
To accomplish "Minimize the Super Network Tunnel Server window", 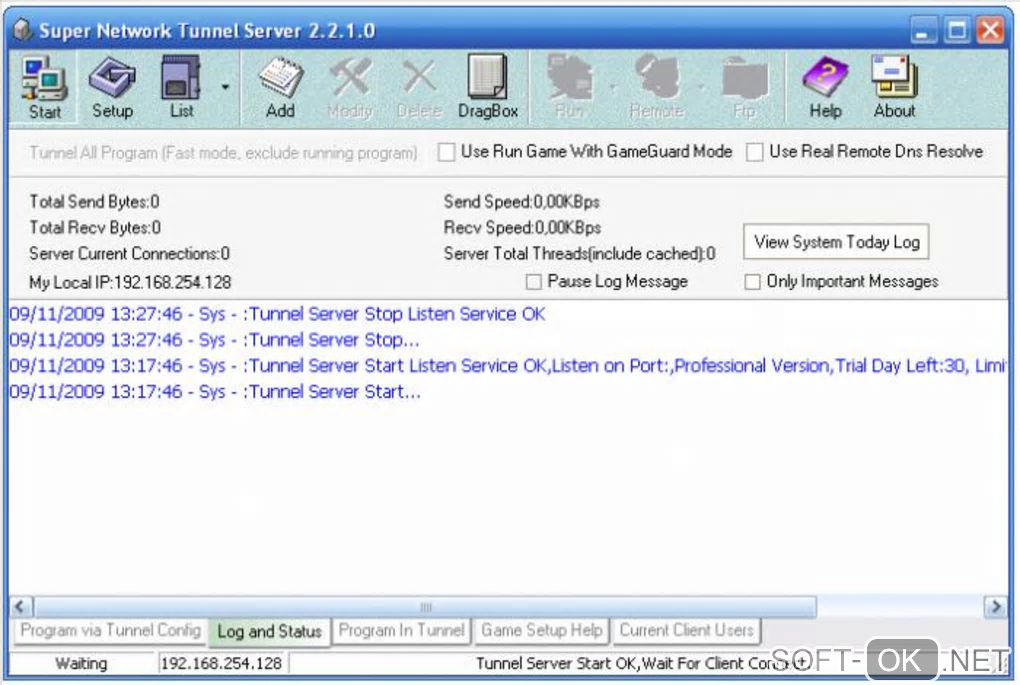I will click(921, 30).
